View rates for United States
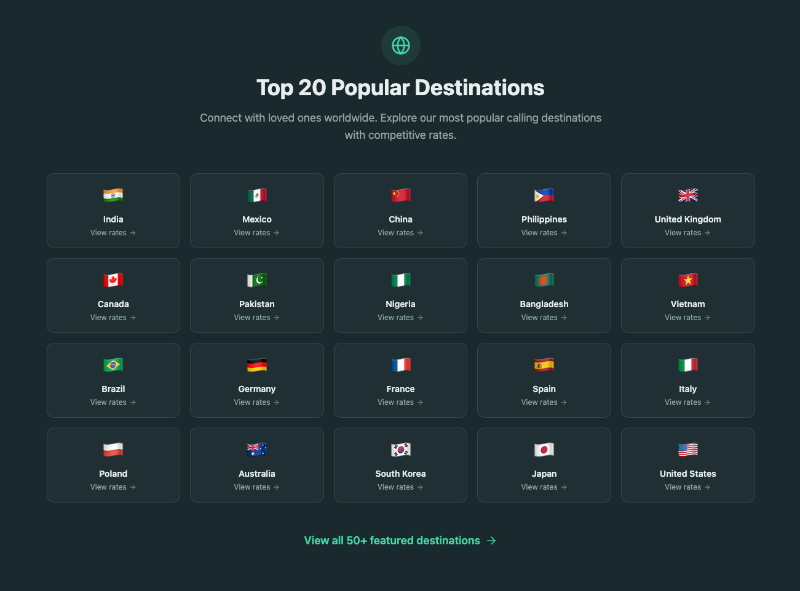Viewport: 800px width, 591px height. (688, 488)
